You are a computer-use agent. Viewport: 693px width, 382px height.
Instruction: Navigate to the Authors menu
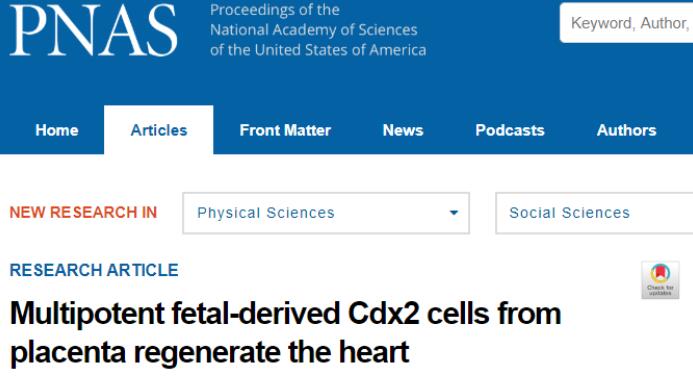click(626, 130)
